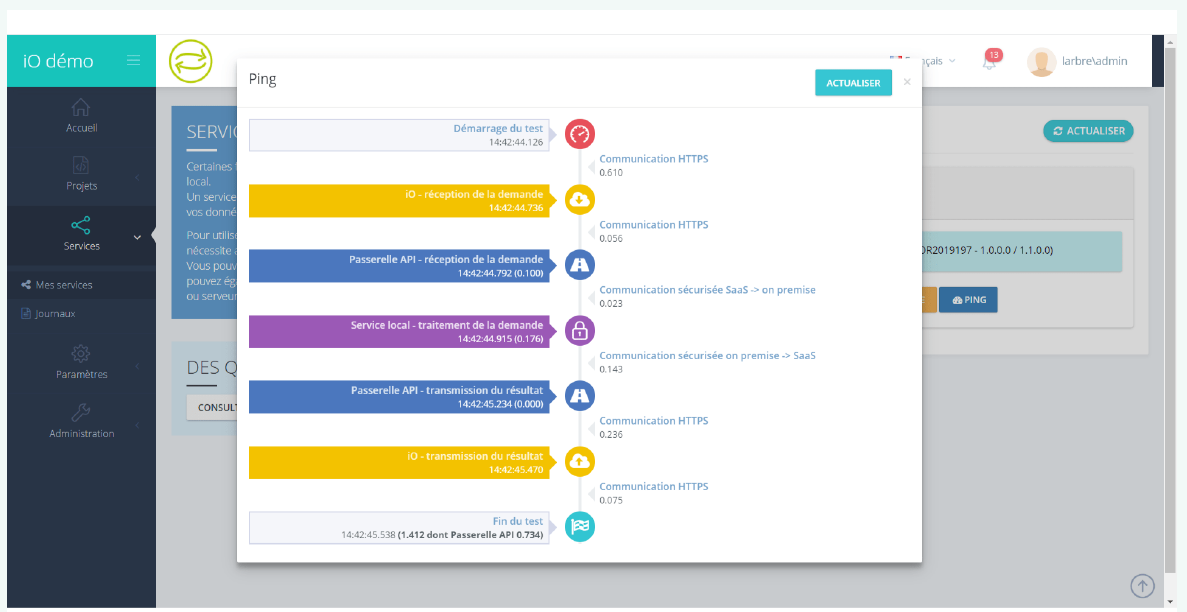Expand the Paramètres submenu arrow
The image size is (1187, 612).
(x=137, y=367)
